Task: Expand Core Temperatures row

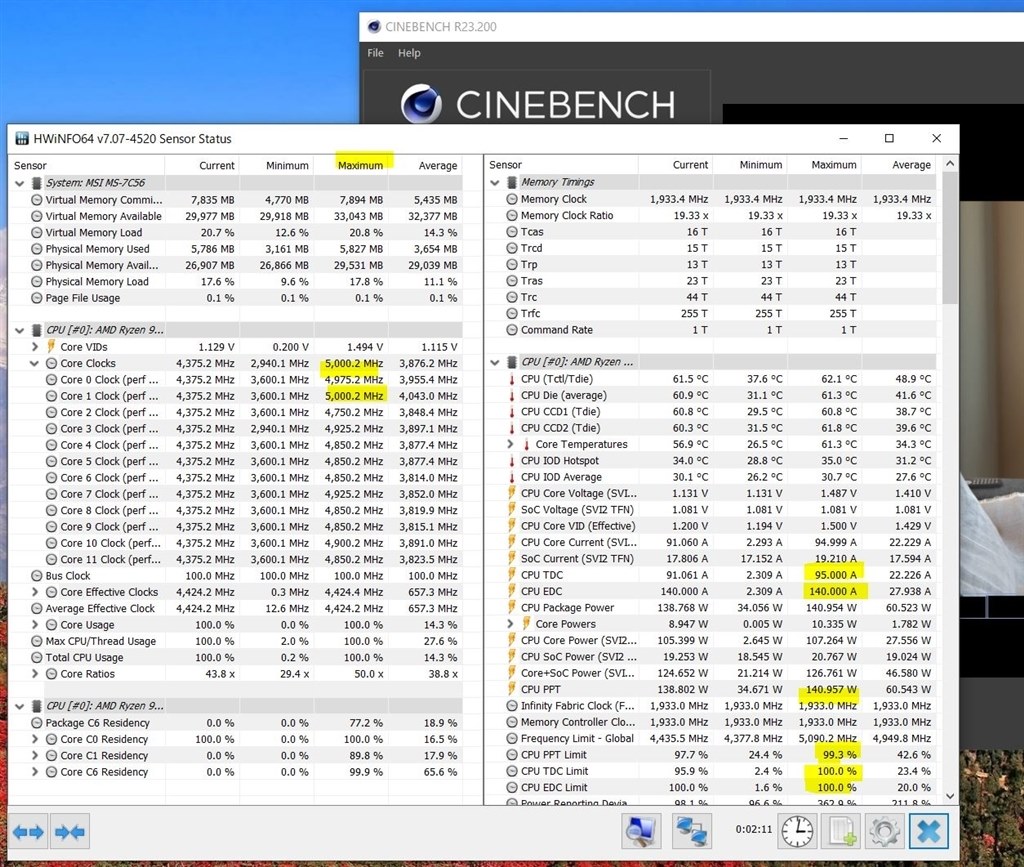Action: (511, 444)
